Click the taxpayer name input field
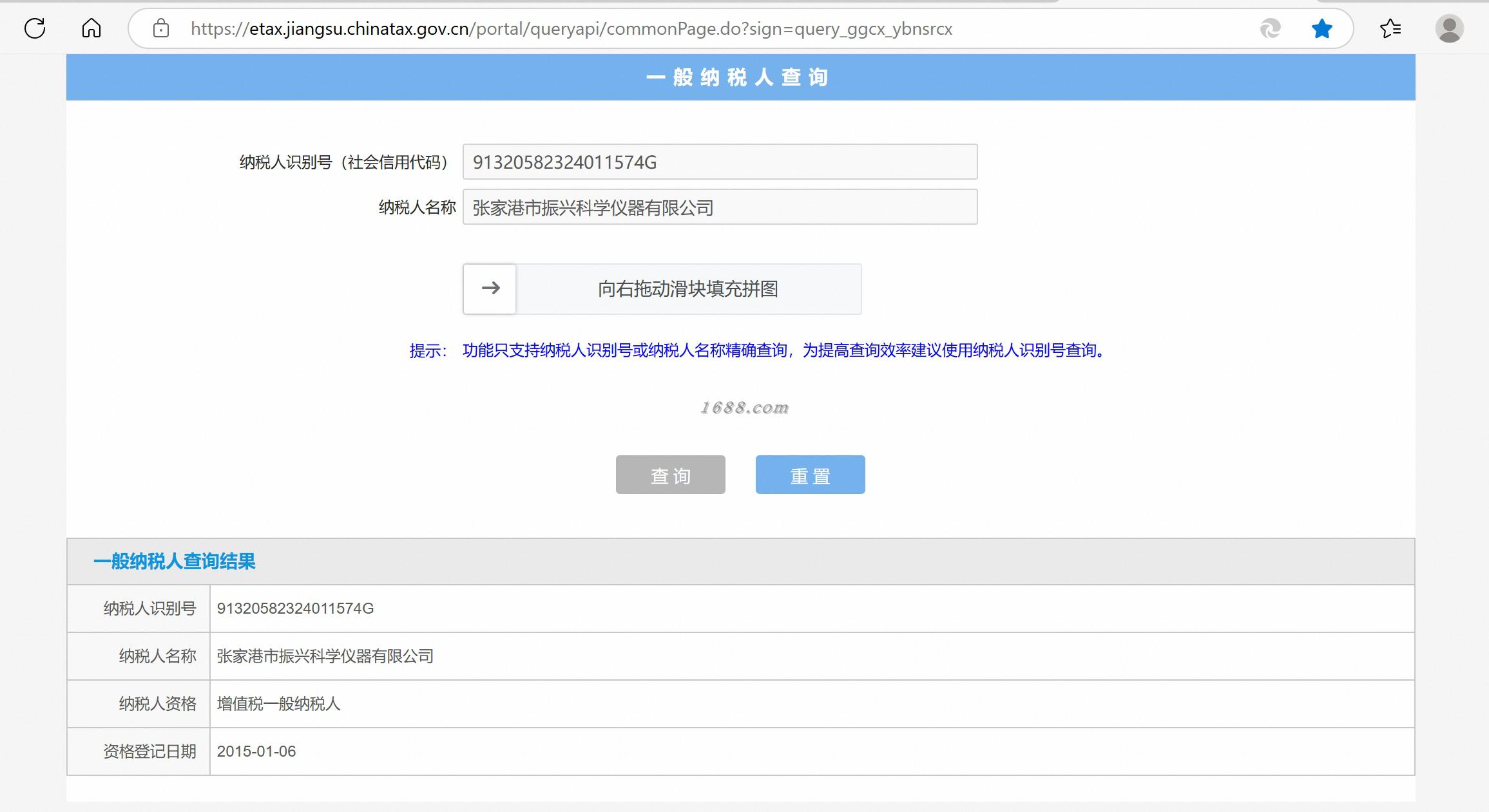The image size is (1489, 812). point(720,207)
